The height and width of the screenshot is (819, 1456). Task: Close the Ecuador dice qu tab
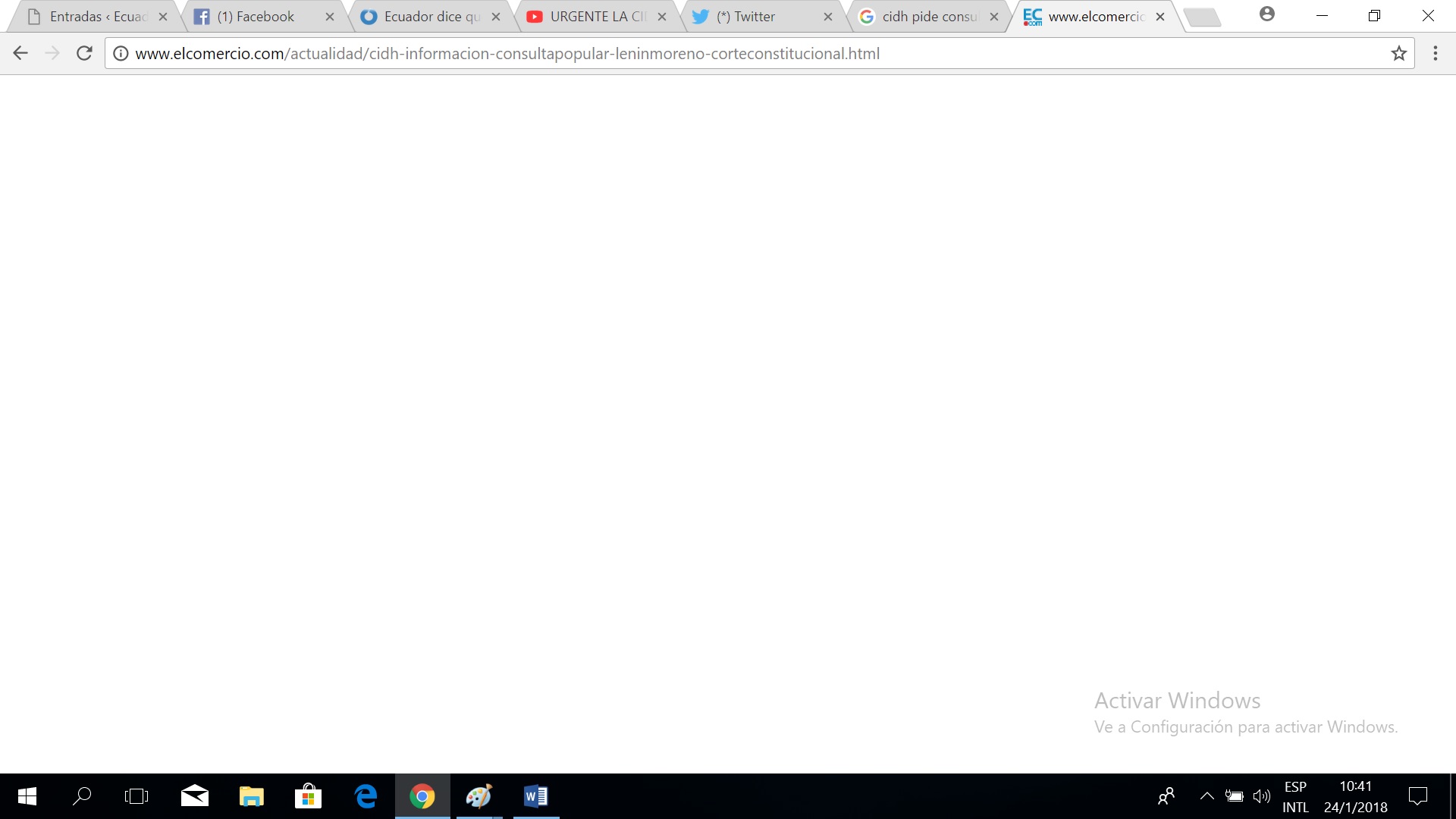(496, 17)
